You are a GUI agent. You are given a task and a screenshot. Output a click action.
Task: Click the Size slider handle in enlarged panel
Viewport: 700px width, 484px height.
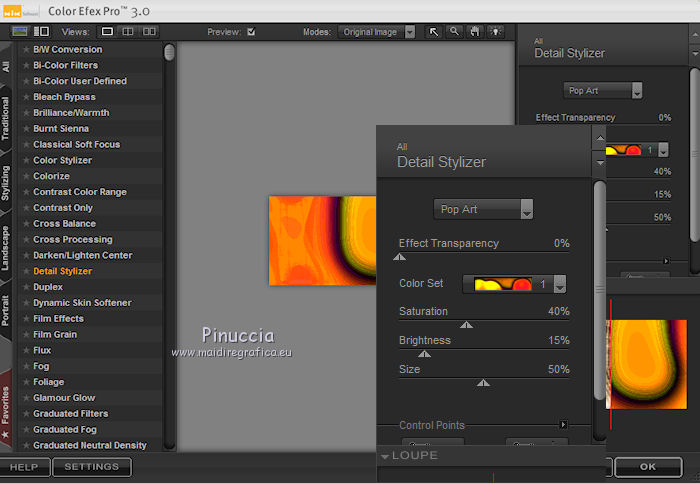click(x=483, y=383)
